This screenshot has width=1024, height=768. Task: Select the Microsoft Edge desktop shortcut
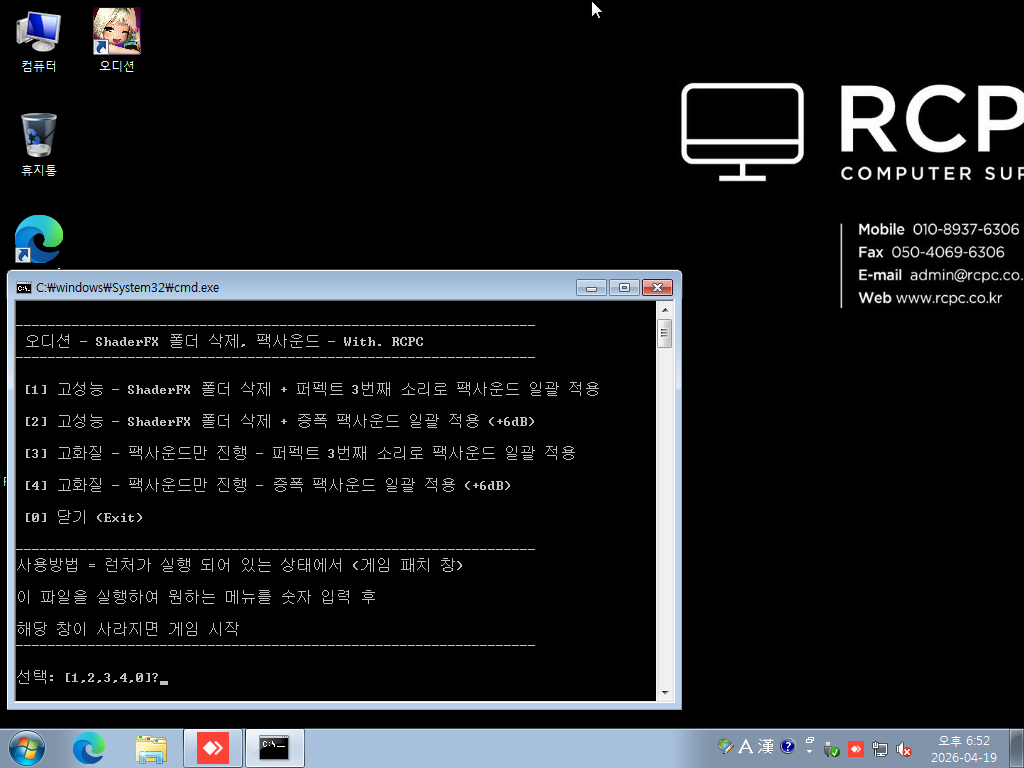point(39,240)
